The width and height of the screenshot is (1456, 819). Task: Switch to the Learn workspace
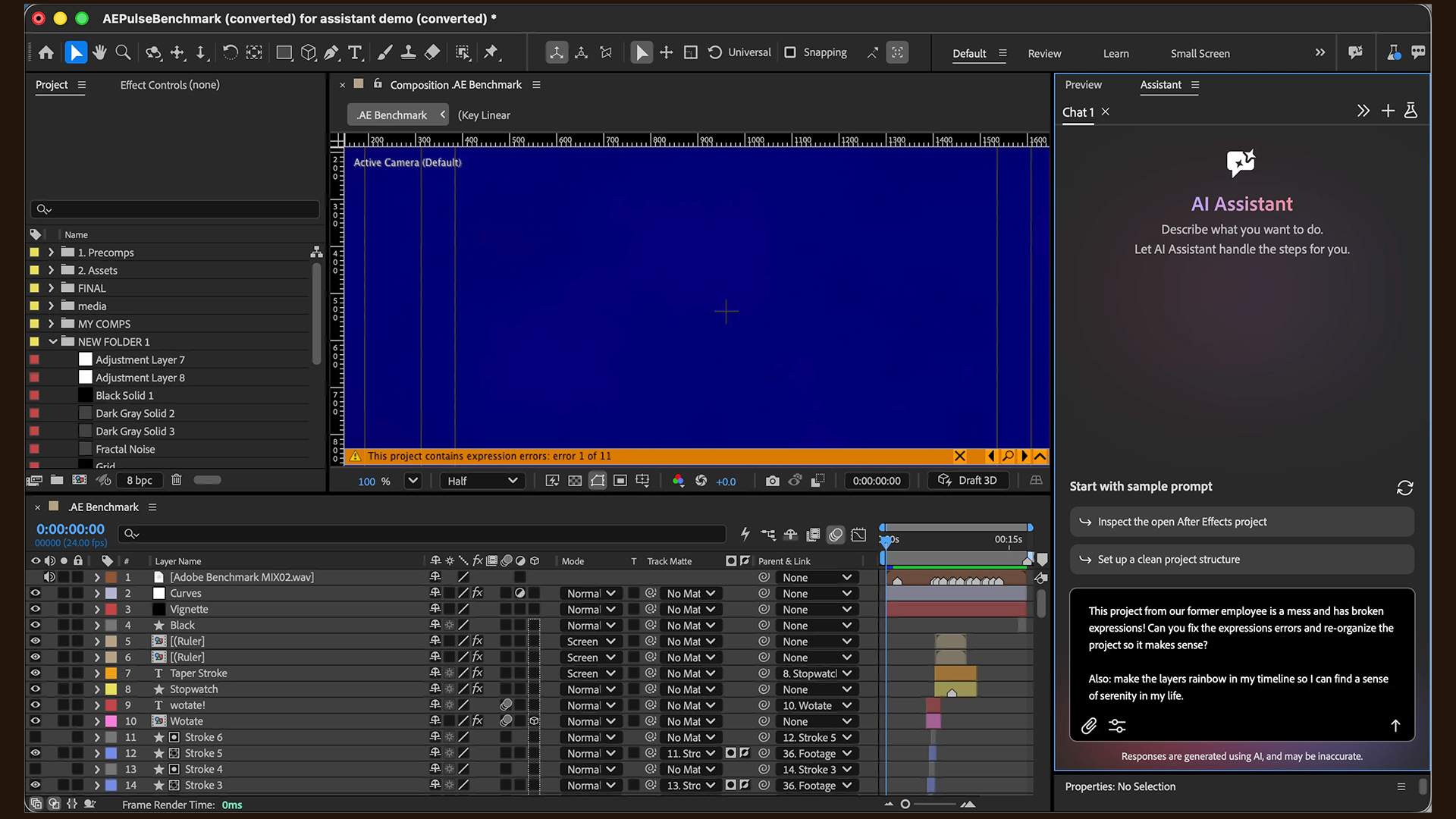(1116, 54)
